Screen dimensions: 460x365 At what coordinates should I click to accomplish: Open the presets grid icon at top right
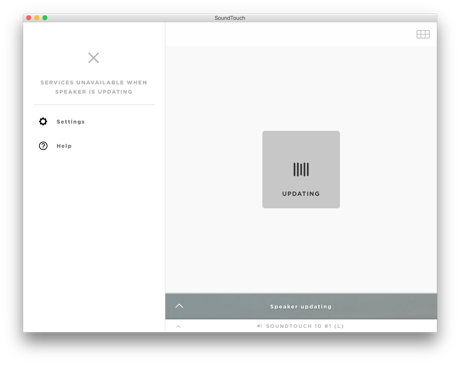tap(423, 34)
